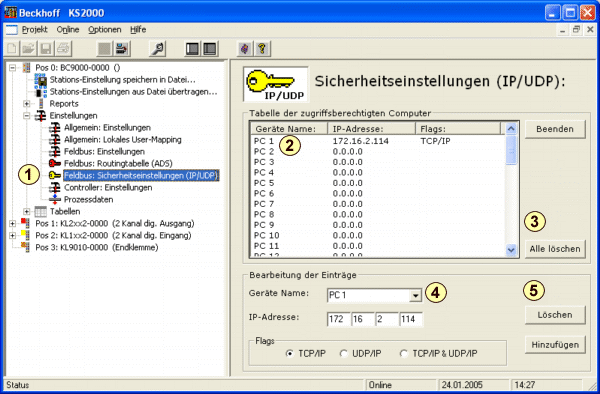This screenshot has height=394, width=600.
Task: Click the Flags column header
Action: point(458,129)
